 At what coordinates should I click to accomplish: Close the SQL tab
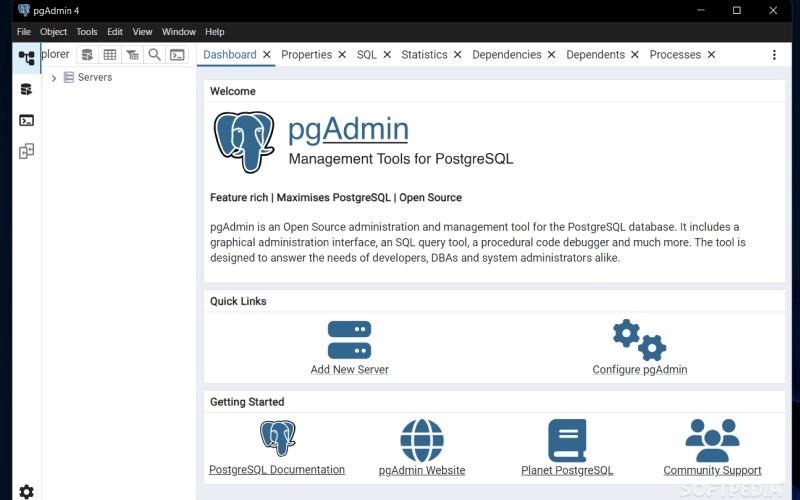tap(387, 55)
